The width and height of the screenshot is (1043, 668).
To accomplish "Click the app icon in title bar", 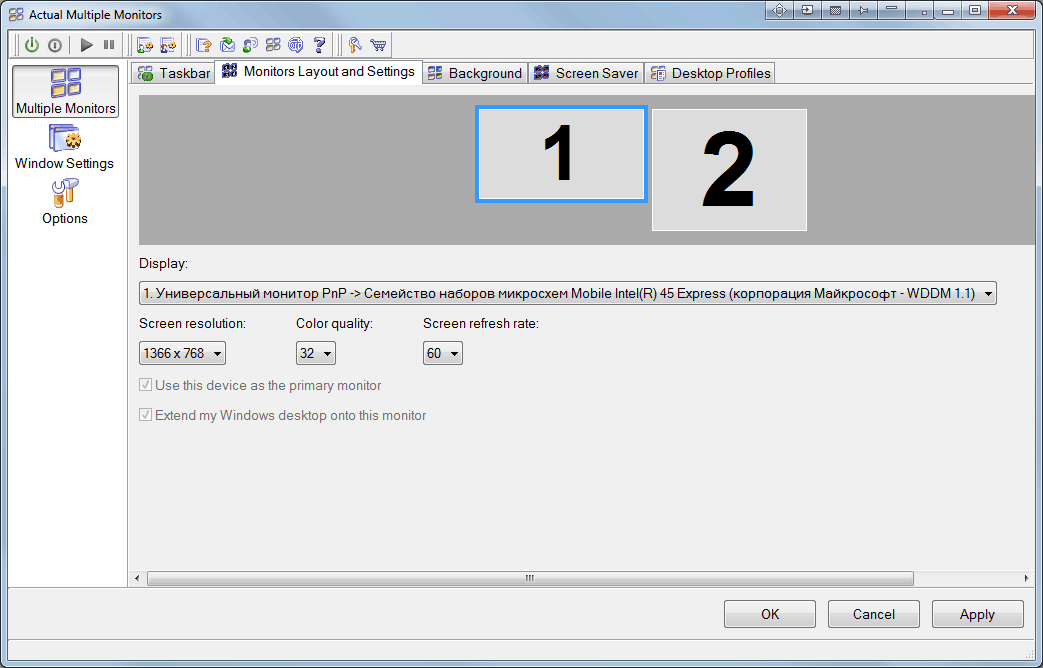I will (16, 14).
